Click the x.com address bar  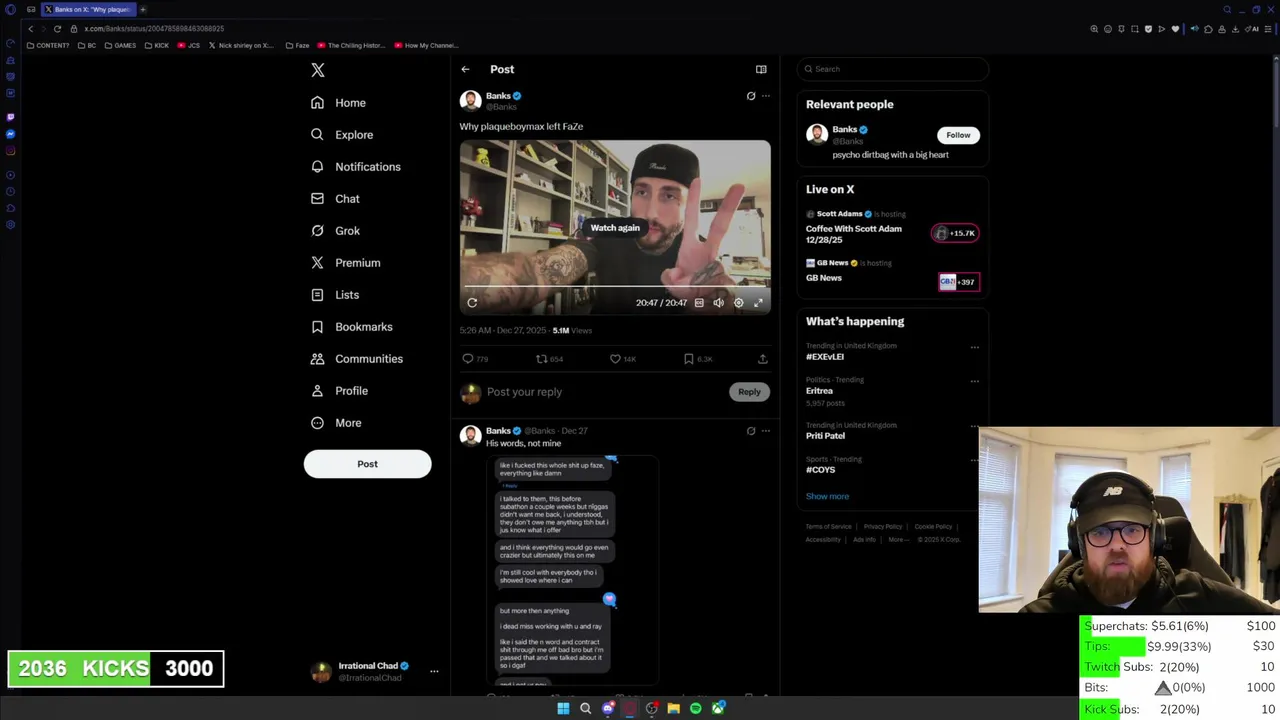(154, 29)
